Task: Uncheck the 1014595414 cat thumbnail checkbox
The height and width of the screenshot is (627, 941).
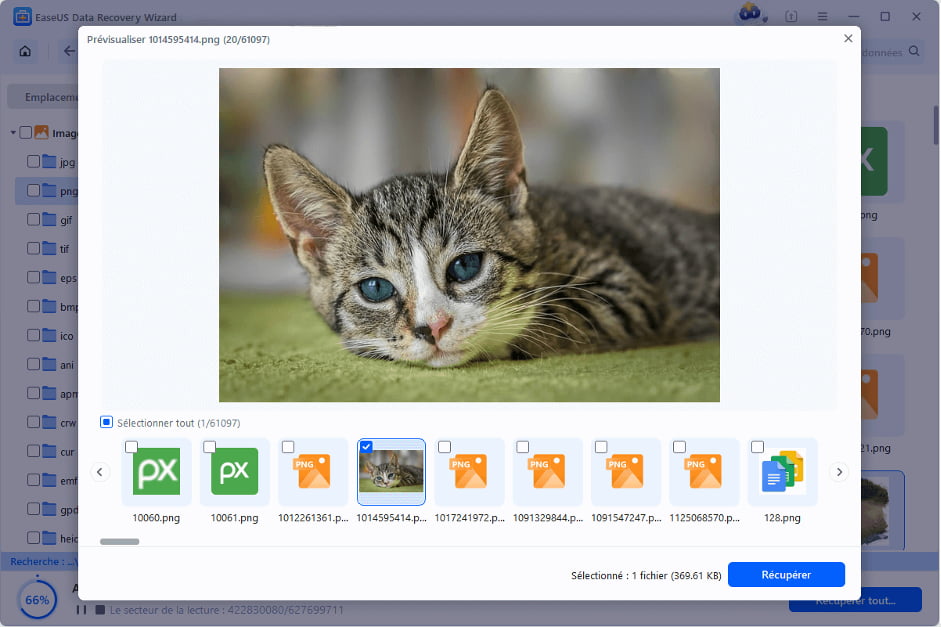Action: [x=366, y=447]
